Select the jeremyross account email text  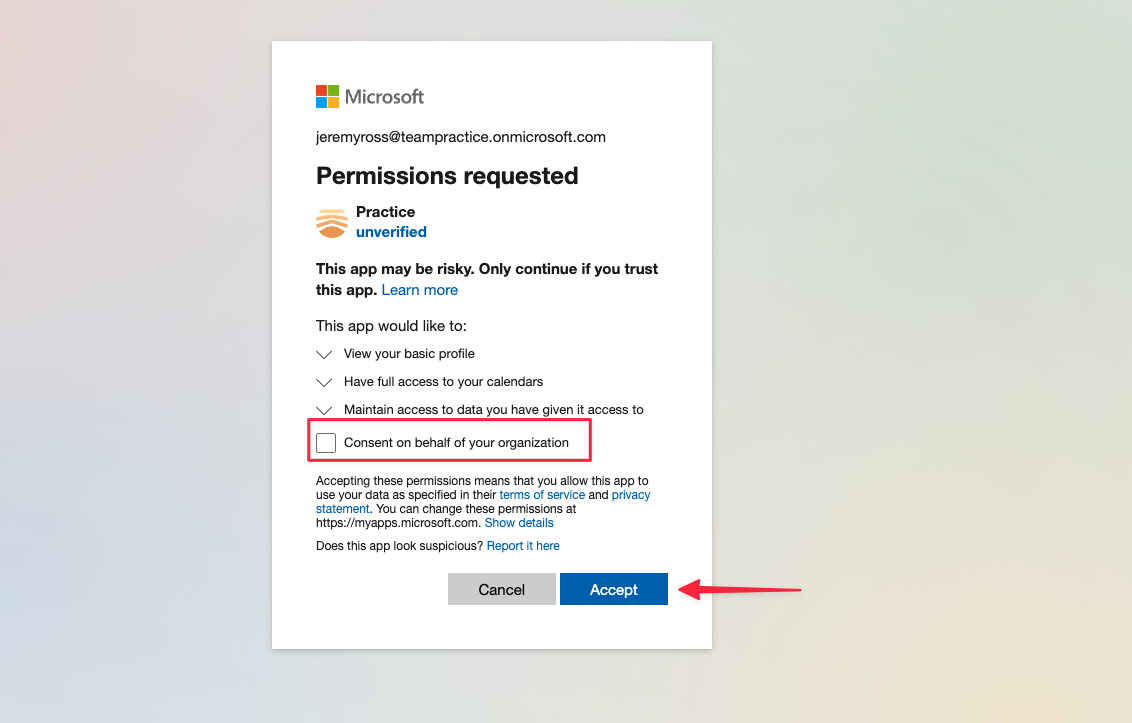(461, 137)
